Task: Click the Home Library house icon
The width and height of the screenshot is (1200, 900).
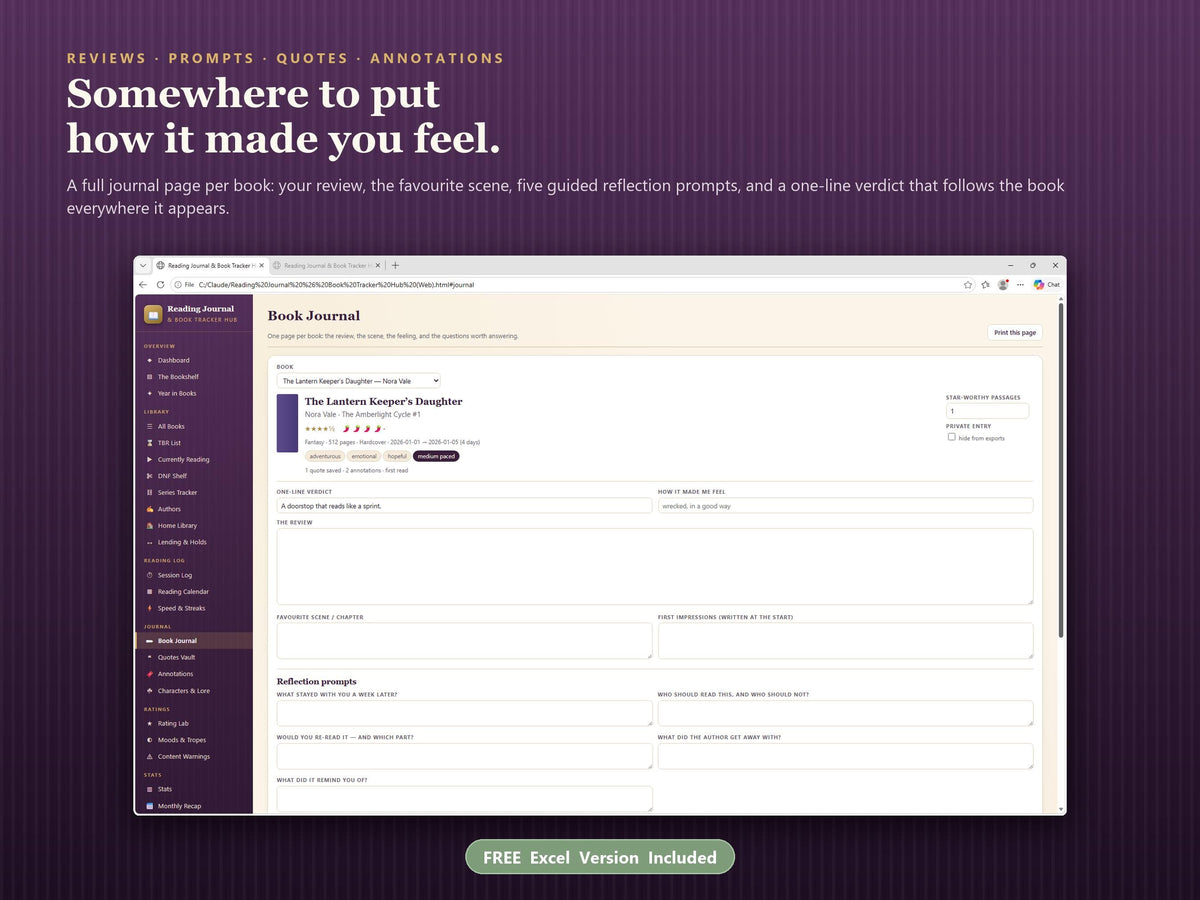Action: pyautogui.click(x=150, y=526)
